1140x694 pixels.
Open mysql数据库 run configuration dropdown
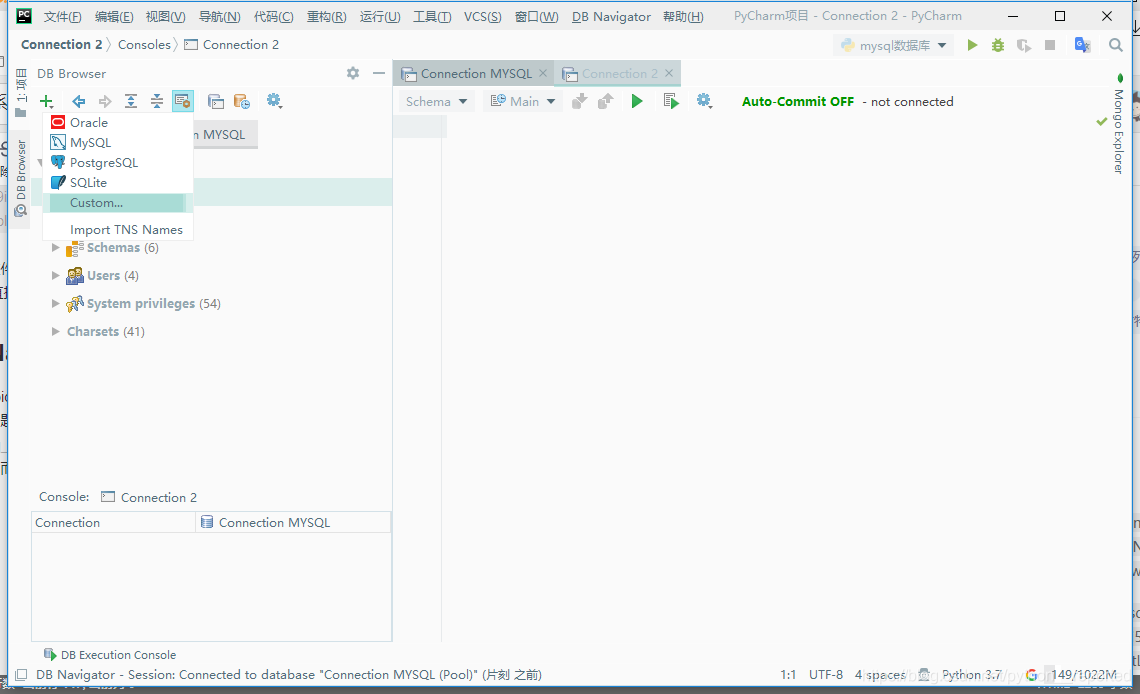(x=894, y=45)
